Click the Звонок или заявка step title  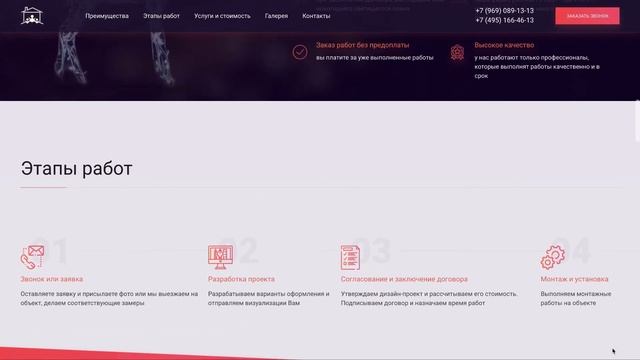52,279
